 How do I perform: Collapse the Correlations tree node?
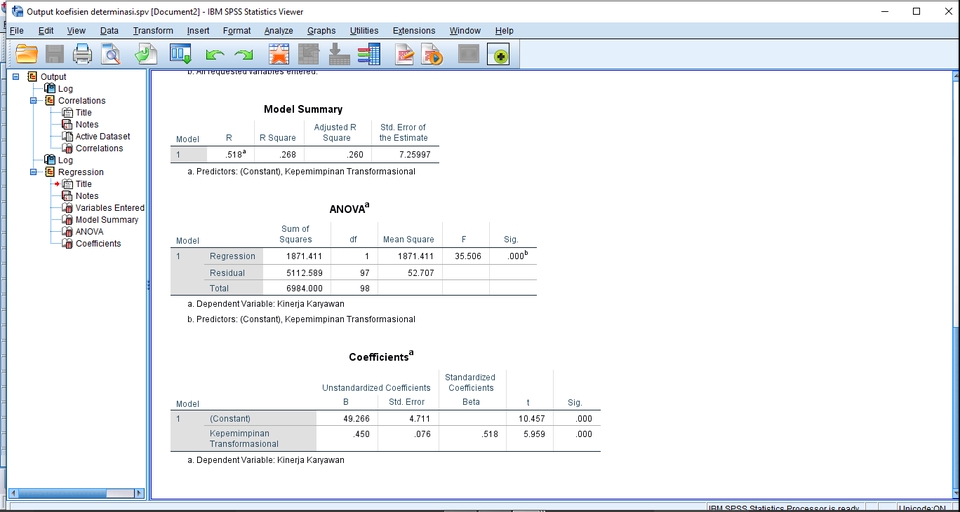pos(34,100)
